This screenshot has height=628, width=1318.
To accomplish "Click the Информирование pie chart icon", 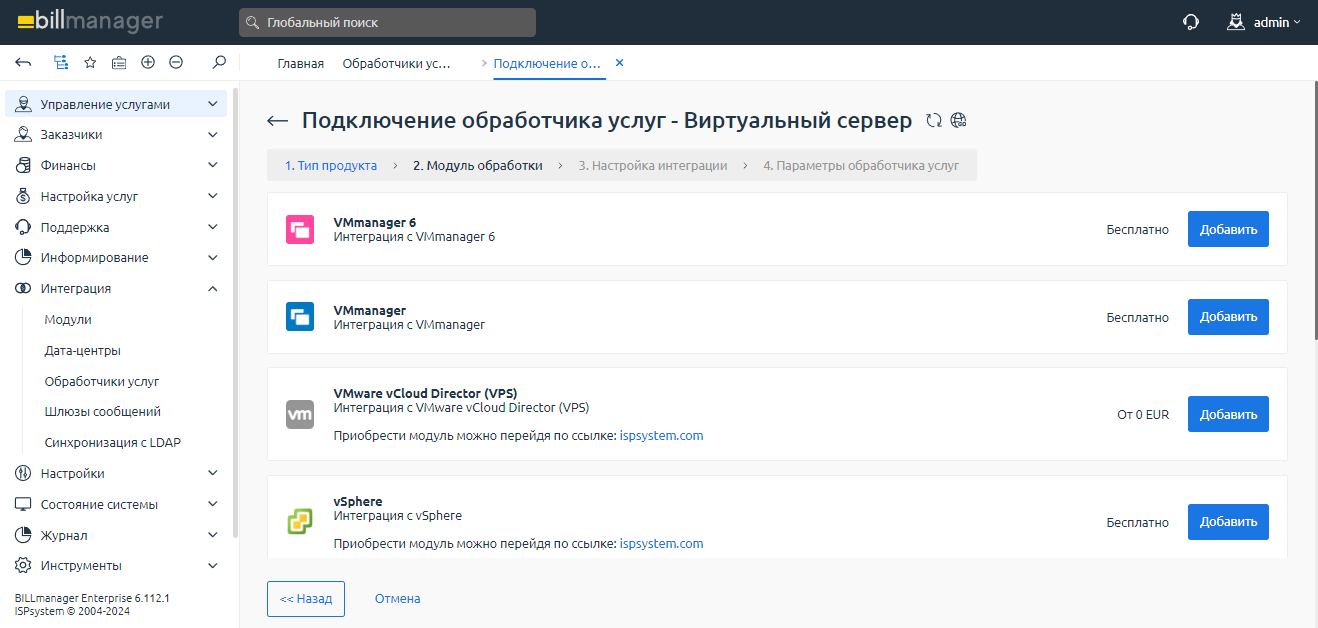I will click(23, 257).
